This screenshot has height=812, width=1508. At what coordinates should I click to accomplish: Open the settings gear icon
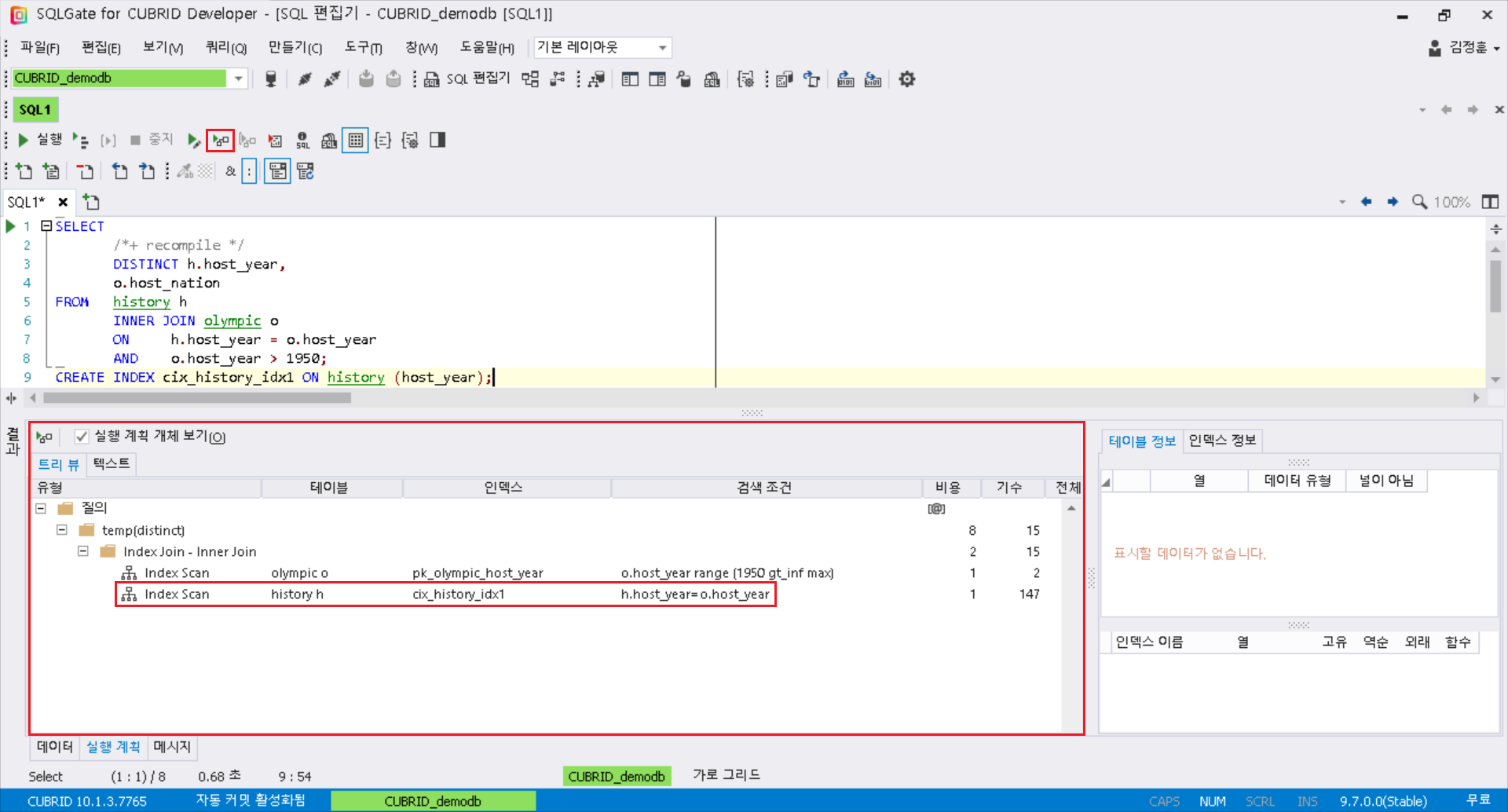907,79
